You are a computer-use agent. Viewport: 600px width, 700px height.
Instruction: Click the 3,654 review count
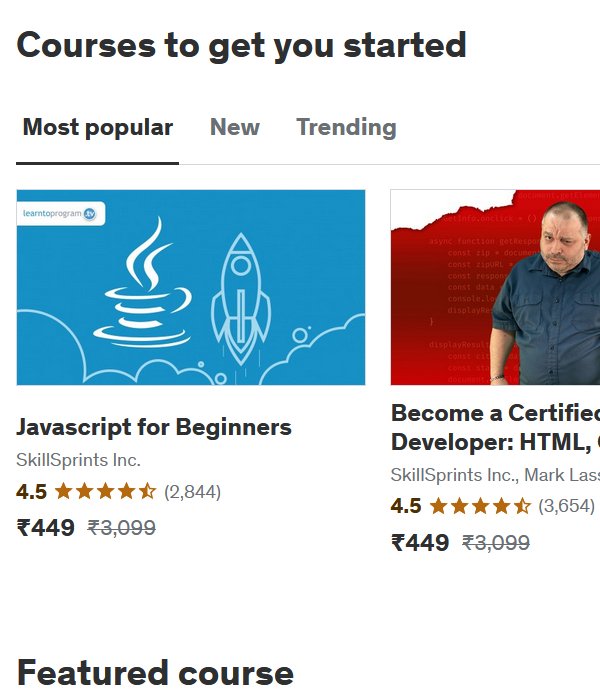click(567, 506)
